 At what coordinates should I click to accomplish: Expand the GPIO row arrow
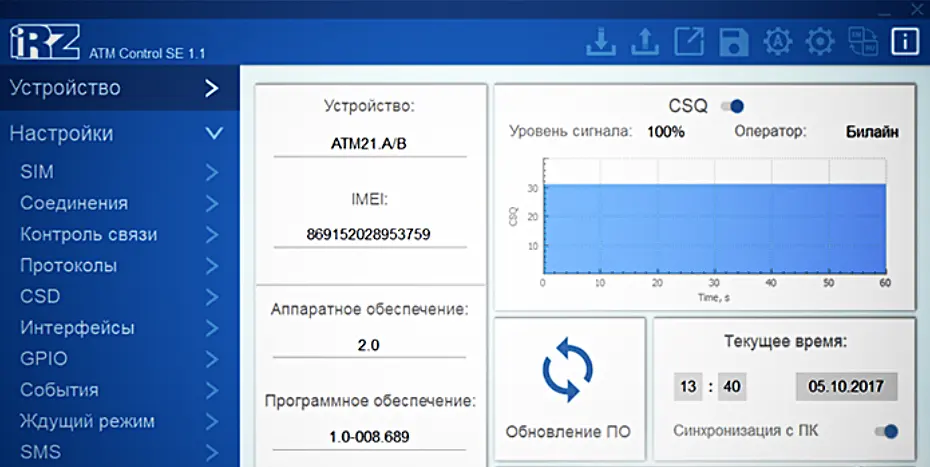coord(212,359)
